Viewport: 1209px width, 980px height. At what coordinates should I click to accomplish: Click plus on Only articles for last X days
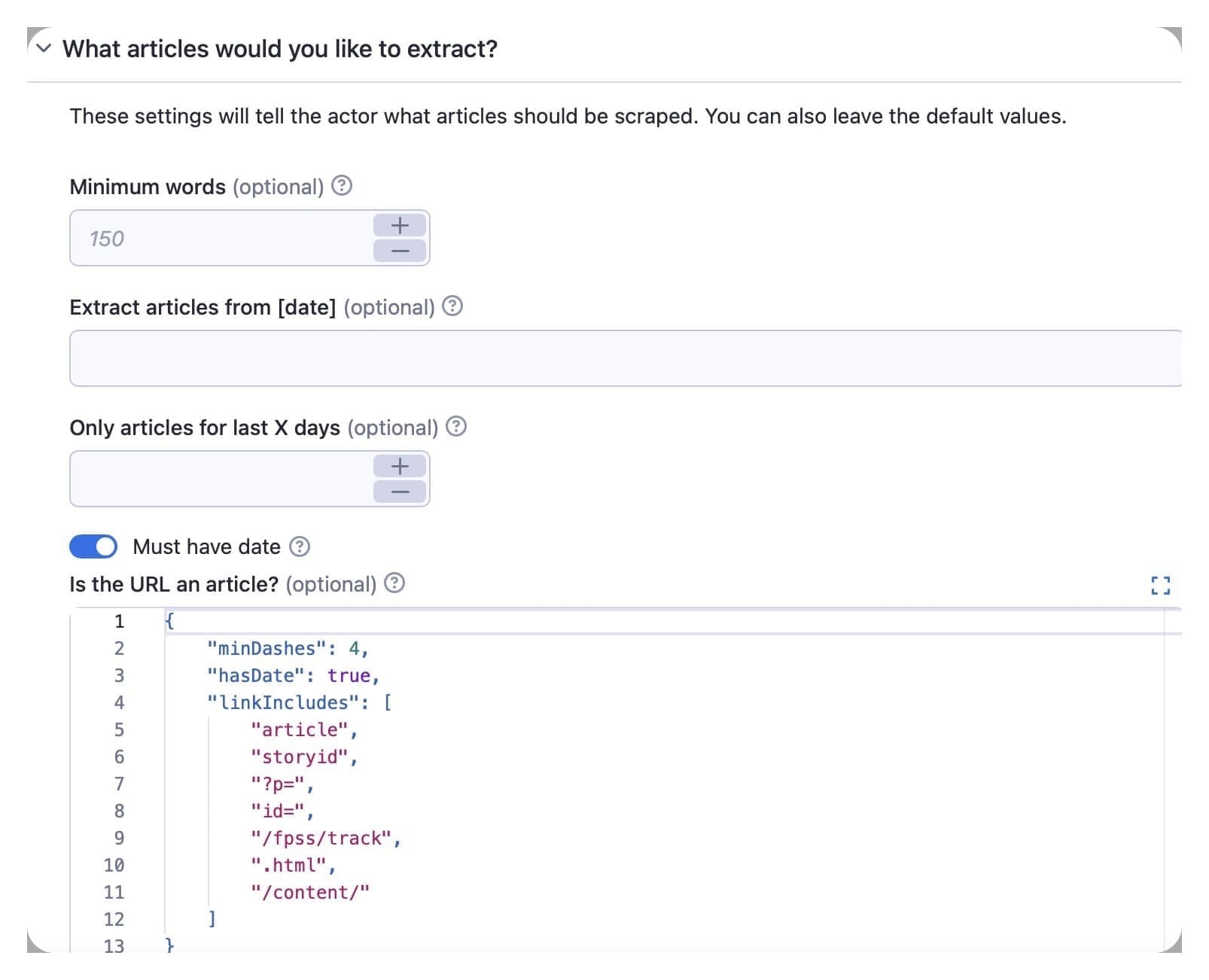(399, 464)
